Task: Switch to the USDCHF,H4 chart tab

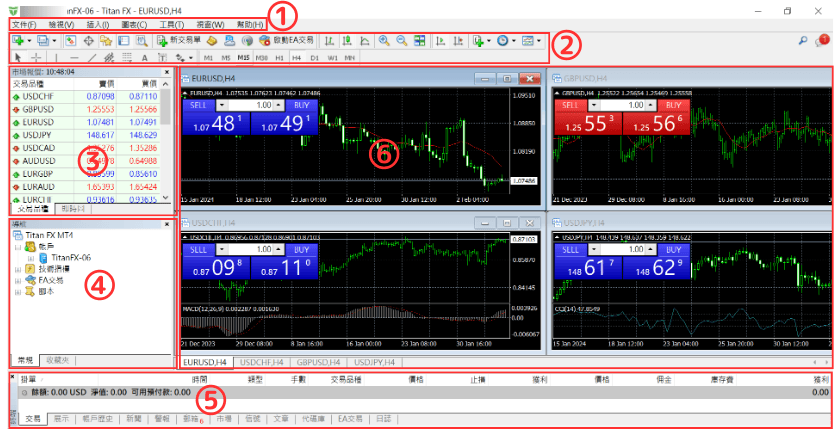Action: [262, 361]
